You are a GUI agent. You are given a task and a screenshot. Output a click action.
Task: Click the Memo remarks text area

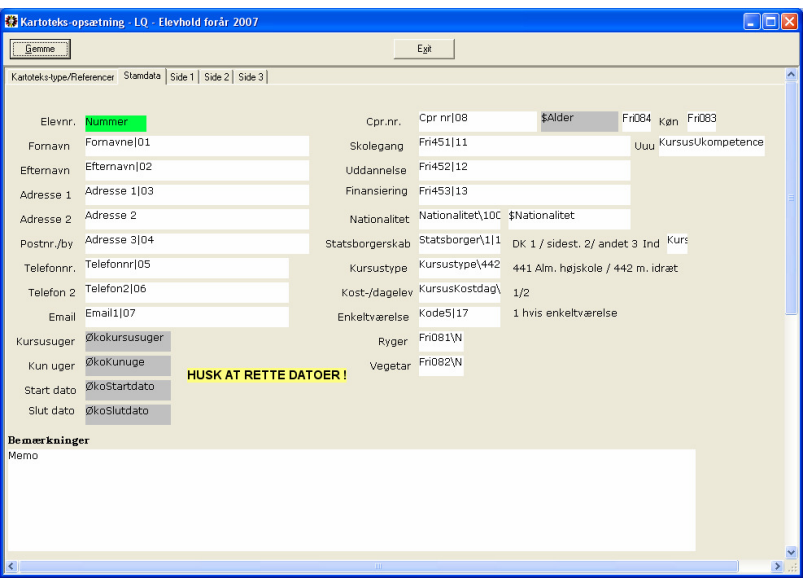352,500
